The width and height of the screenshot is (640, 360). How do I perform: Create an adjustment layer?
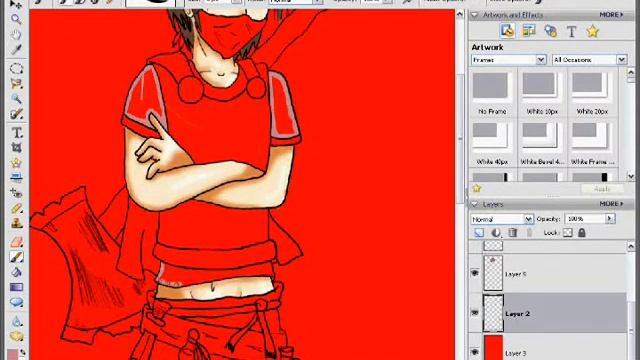pos(496,233)
